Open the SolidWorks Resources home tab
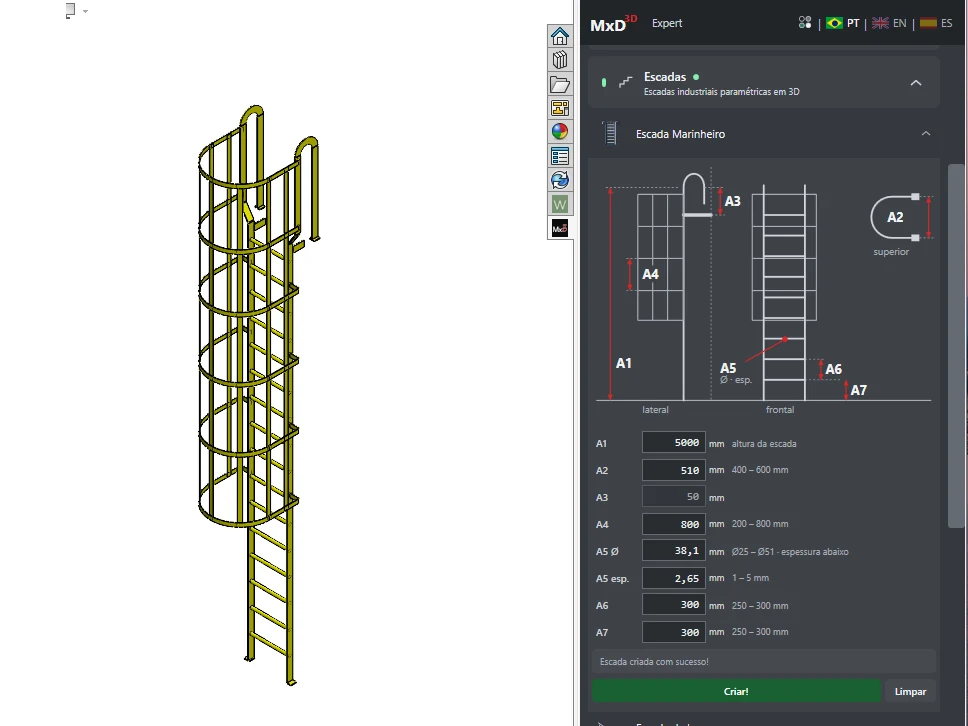Screen dimensions: 968x726 [x=560, y=36]
